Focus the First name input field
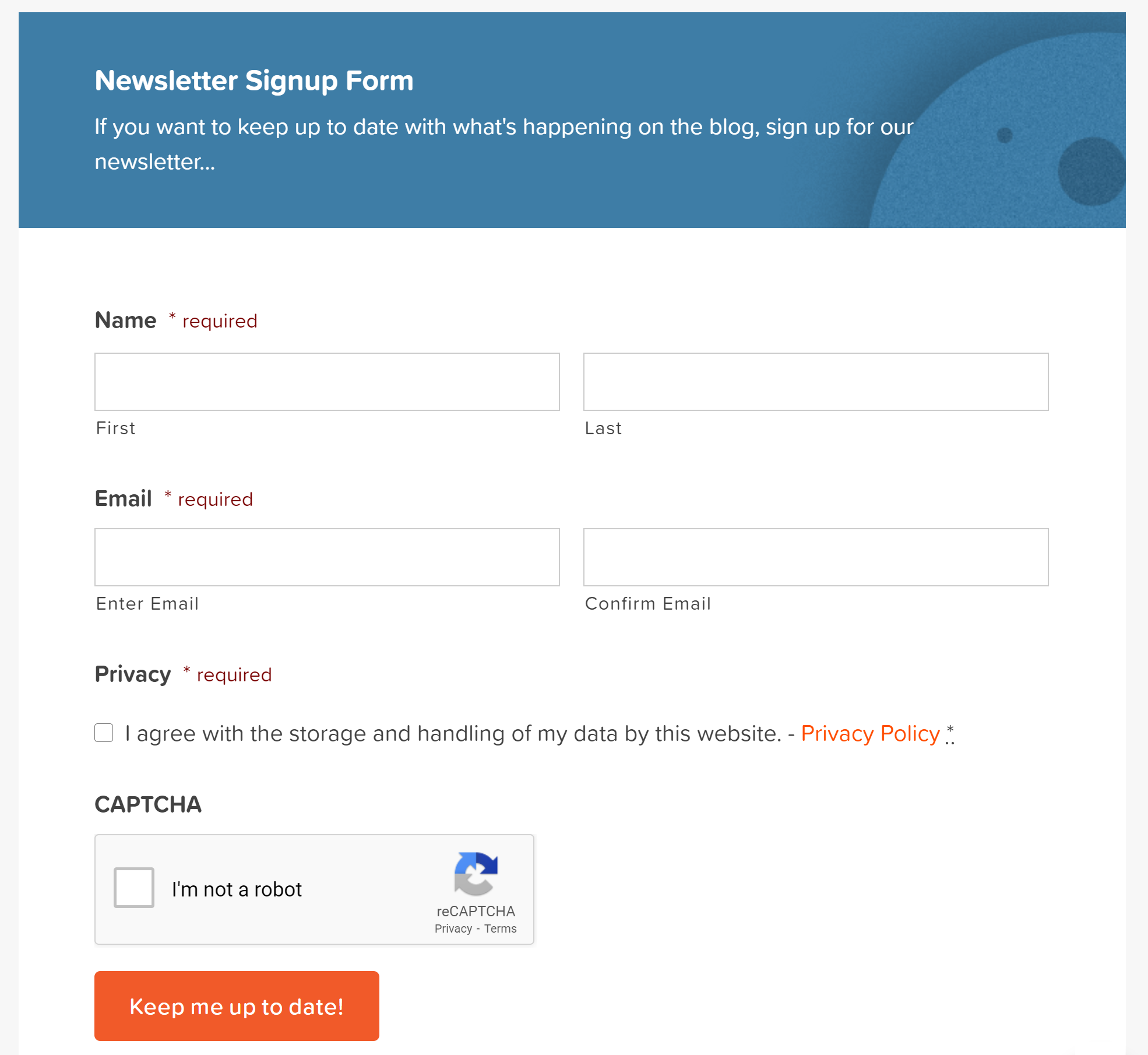Screen dimensions: 1148x1055 (x=327, y=382)
